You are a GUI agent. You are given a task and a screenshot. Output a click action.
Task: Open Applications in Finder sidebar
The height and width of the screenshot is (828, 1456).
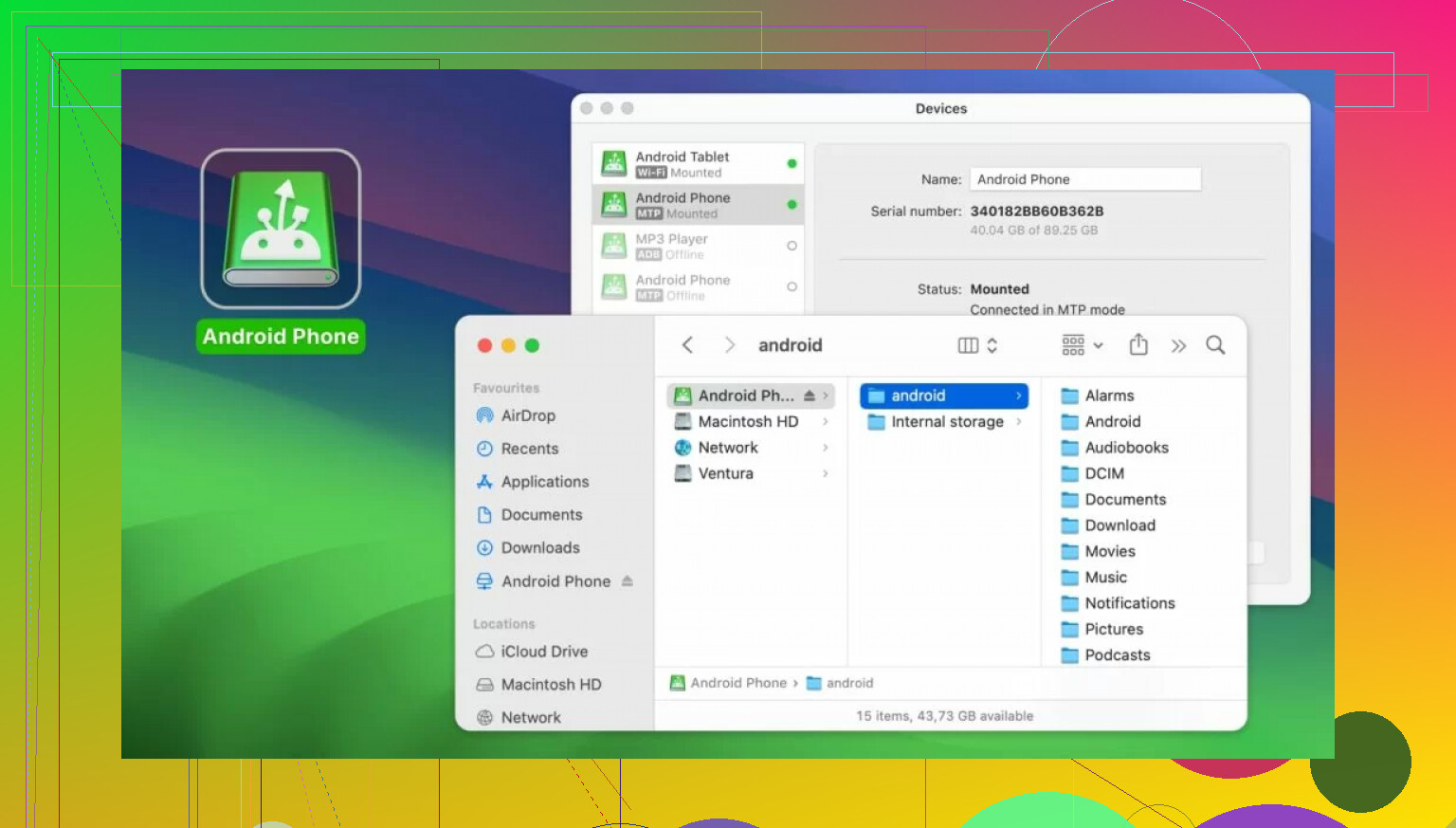(533, 482)
